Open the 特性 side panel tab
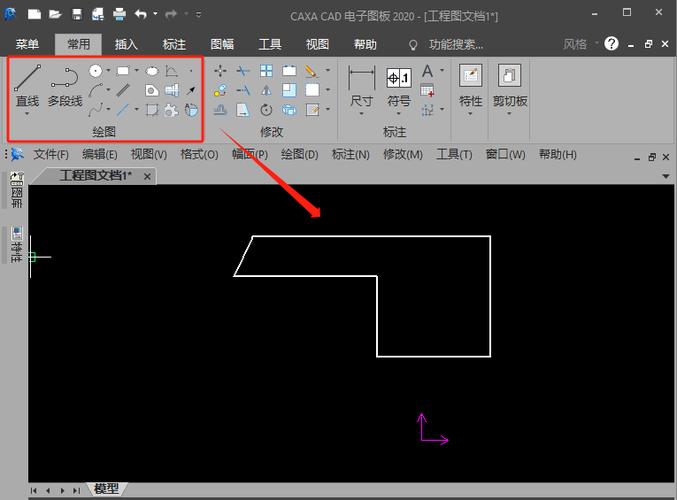The height and width of the screenshot is (500, 677). point(16,244)
